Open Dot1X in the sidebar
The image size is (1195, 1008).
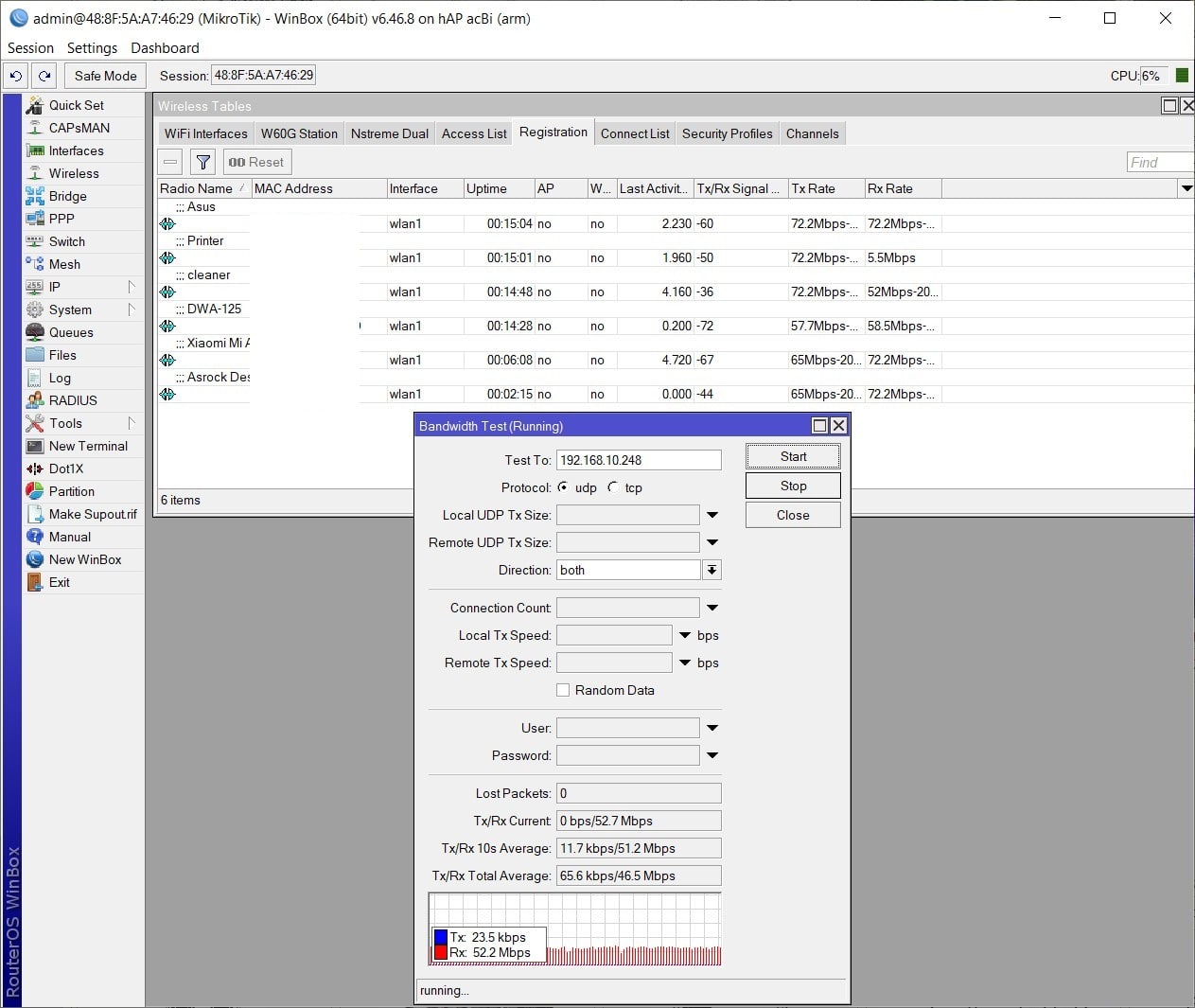pos(66,469)
